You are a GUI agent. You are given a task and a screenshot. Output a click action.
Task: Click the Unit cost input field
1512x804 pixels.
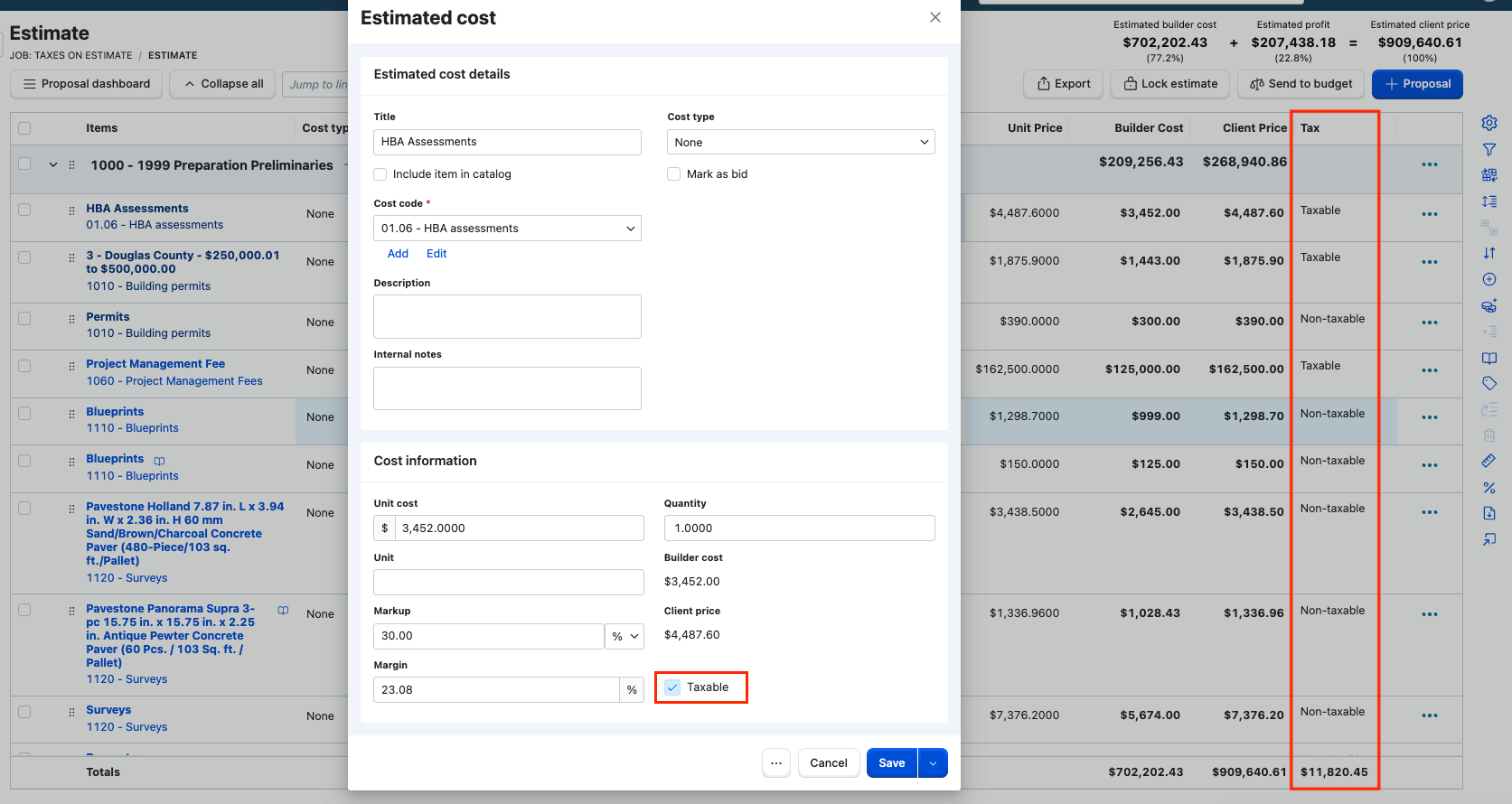tap(520, 528)
